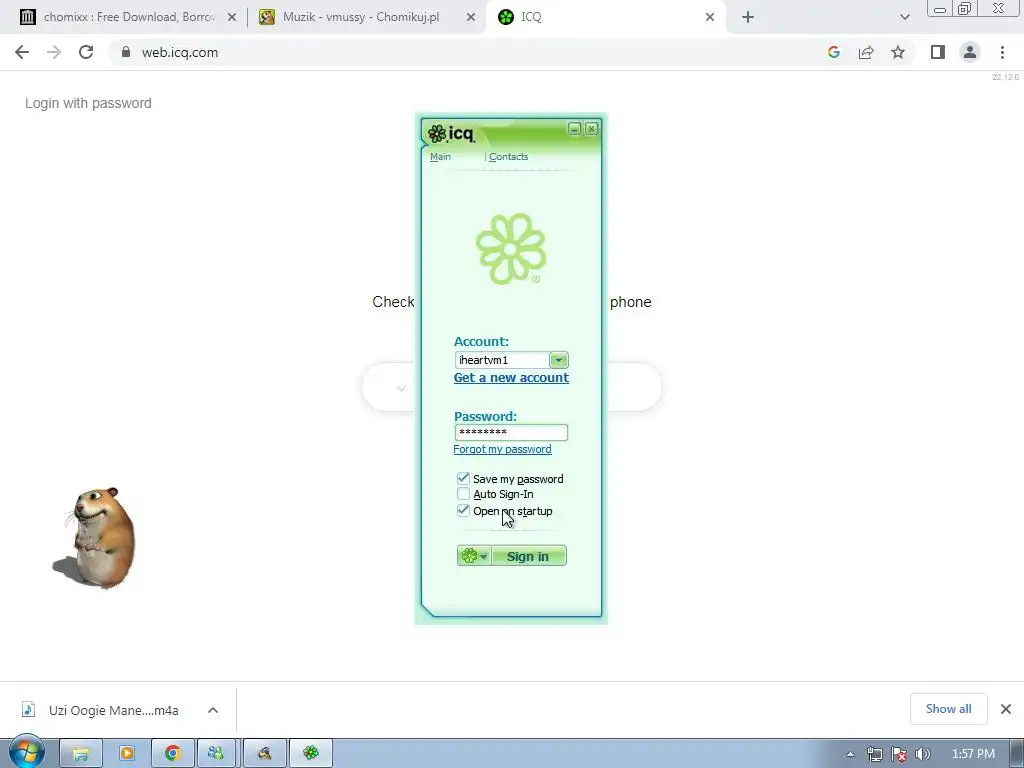Screen dimensions: 1024x768
Task: Click Show all downloads
Action: (x=948, y=709)
